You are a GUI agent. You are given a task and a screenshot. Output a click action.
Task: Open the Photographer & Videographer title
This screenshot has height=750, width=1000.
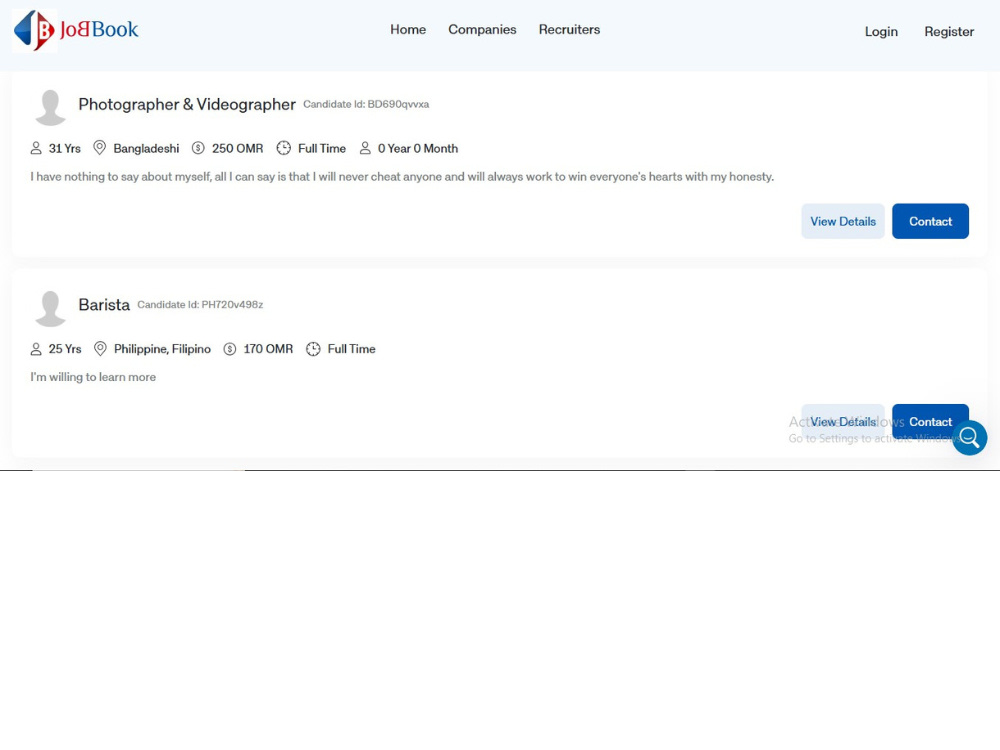pos(187,104)
